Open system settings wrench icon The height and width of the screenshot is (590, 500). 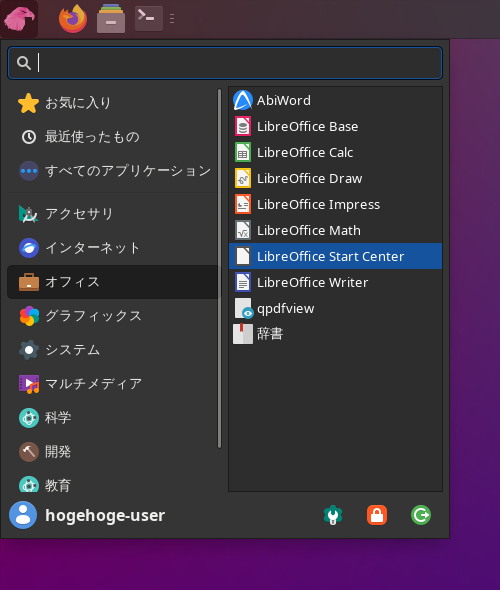(333, 515)
